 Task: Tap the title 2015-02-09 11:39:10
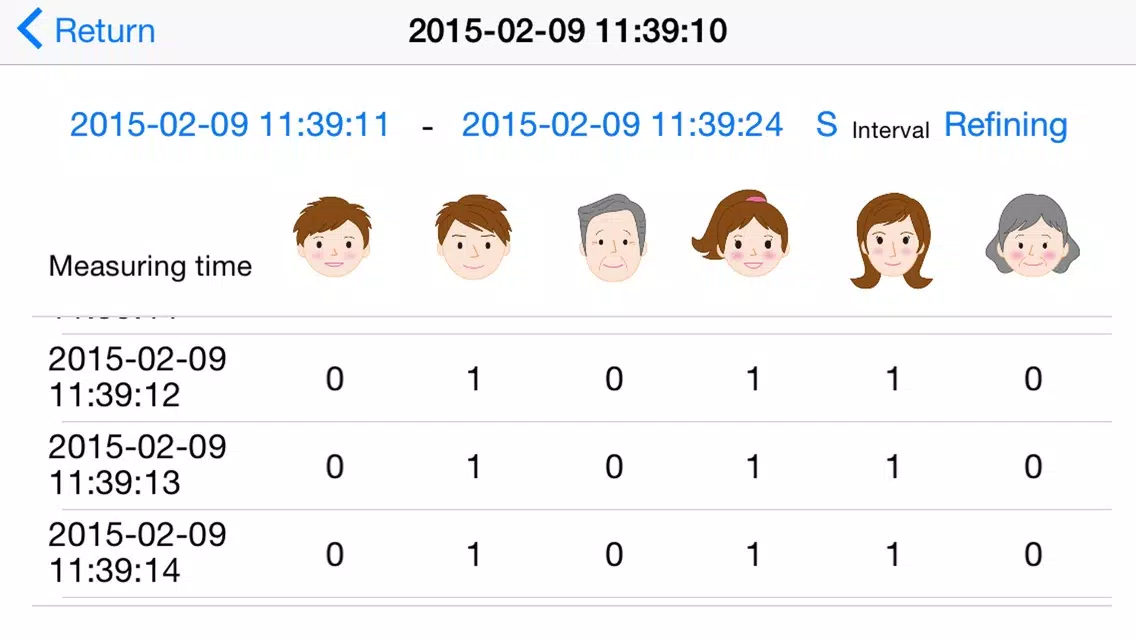click(567, 30)
